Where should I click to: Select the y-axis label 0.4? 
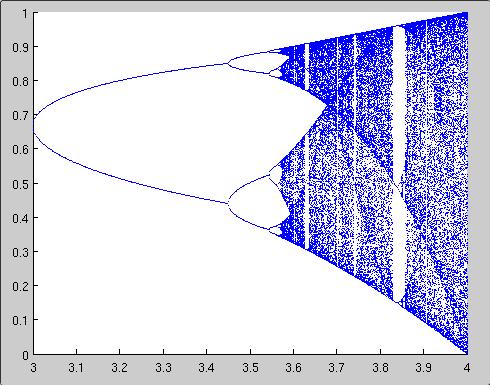click(x=21, y=218)
